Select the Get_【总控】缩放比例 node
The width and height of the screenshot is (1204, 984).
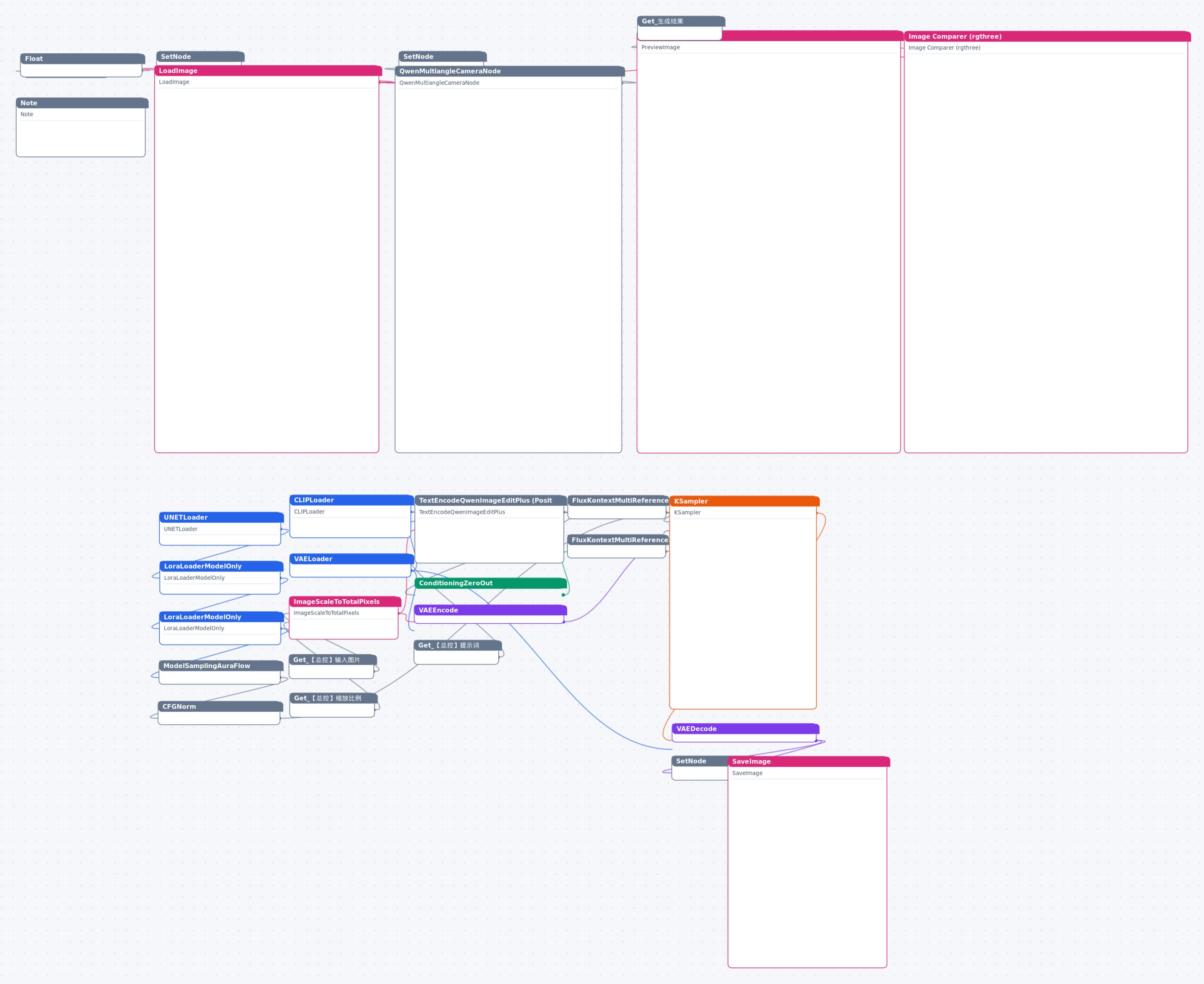pos(333,705)
